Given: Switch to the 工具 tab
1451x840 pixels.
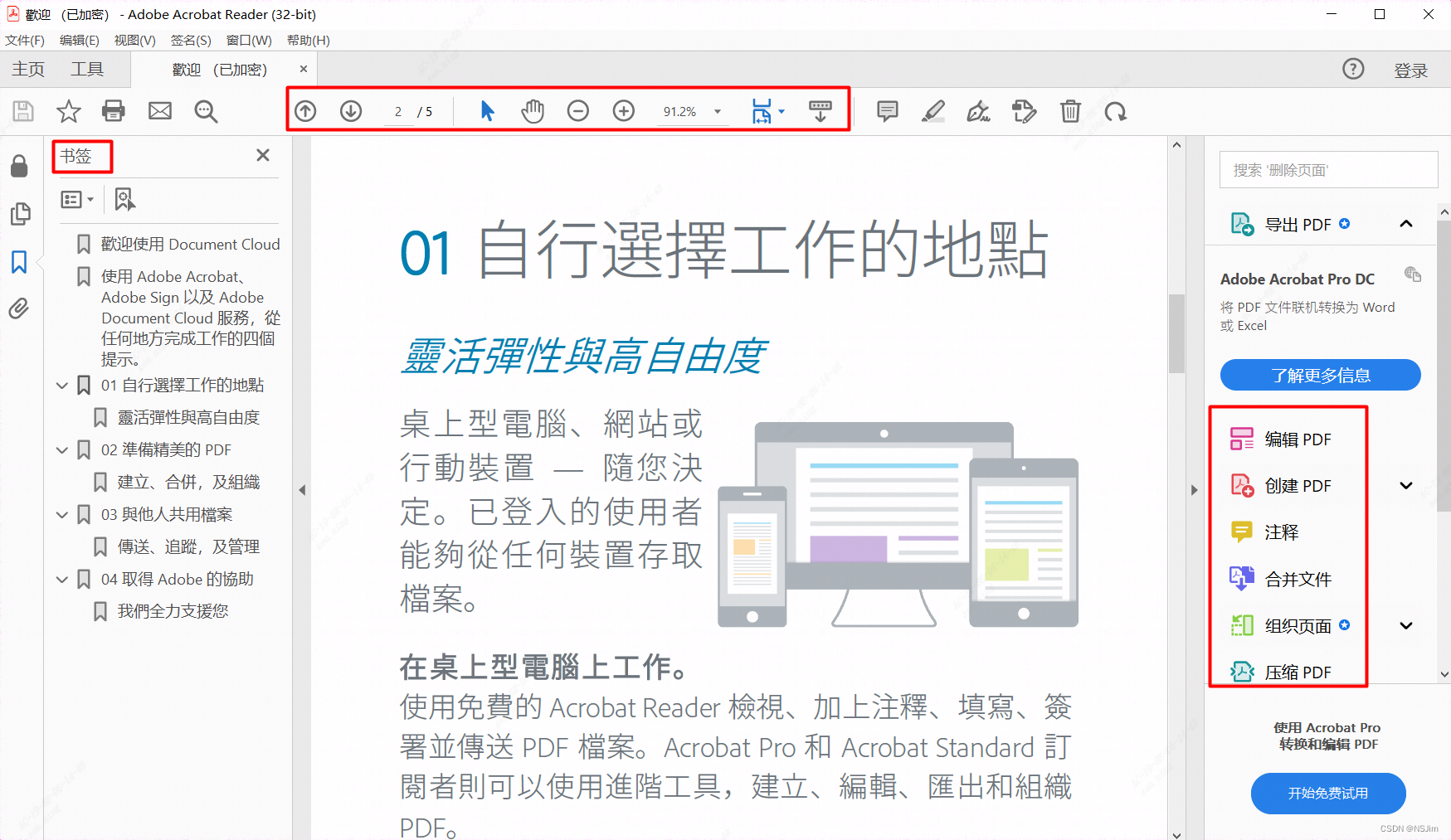Looking at the screenshot, I should tap(87, 70).
